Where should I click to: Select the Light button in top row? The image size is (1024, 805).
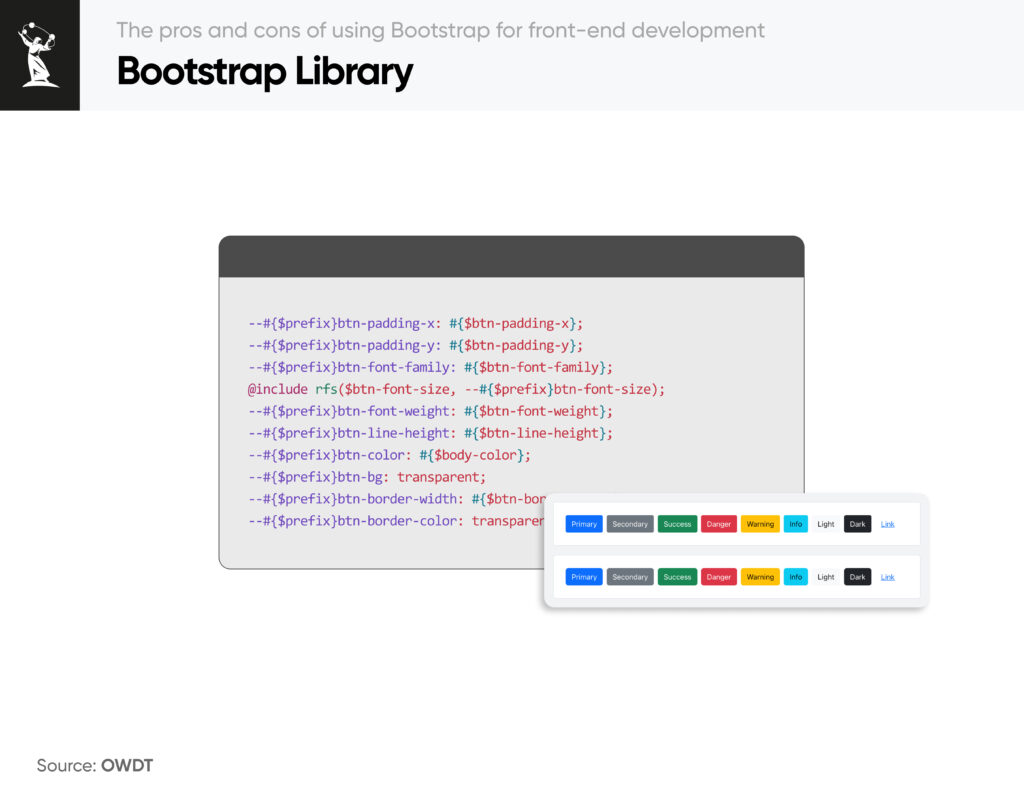click(825, 523)
